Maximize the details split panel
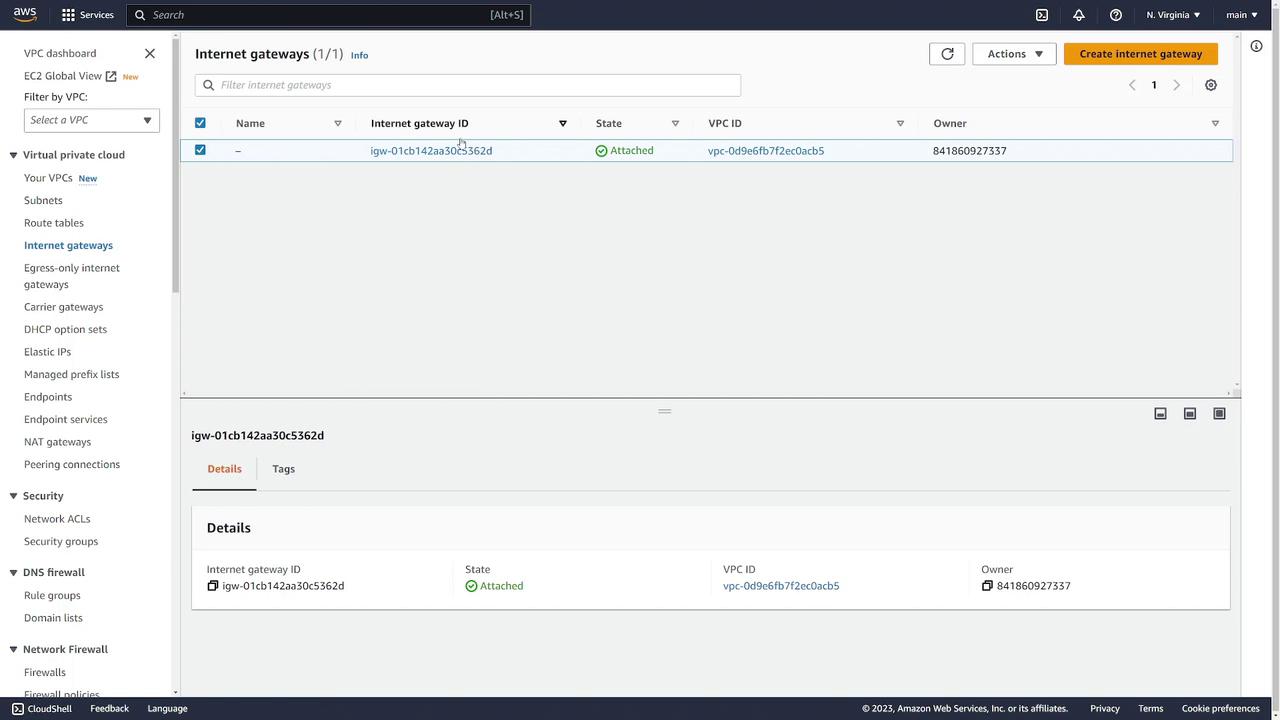Screen dimensions: 1280x720 pyautogui.click(x=1219, y=414)
